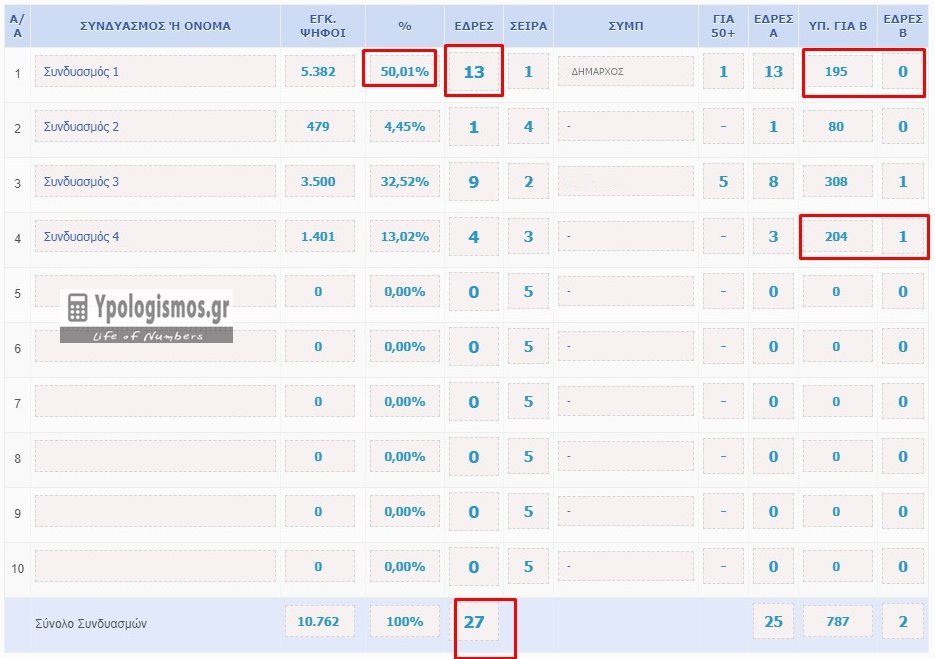
Task: Click the Συνδυασμός 2 name field
Action: [x=155, y=126]
